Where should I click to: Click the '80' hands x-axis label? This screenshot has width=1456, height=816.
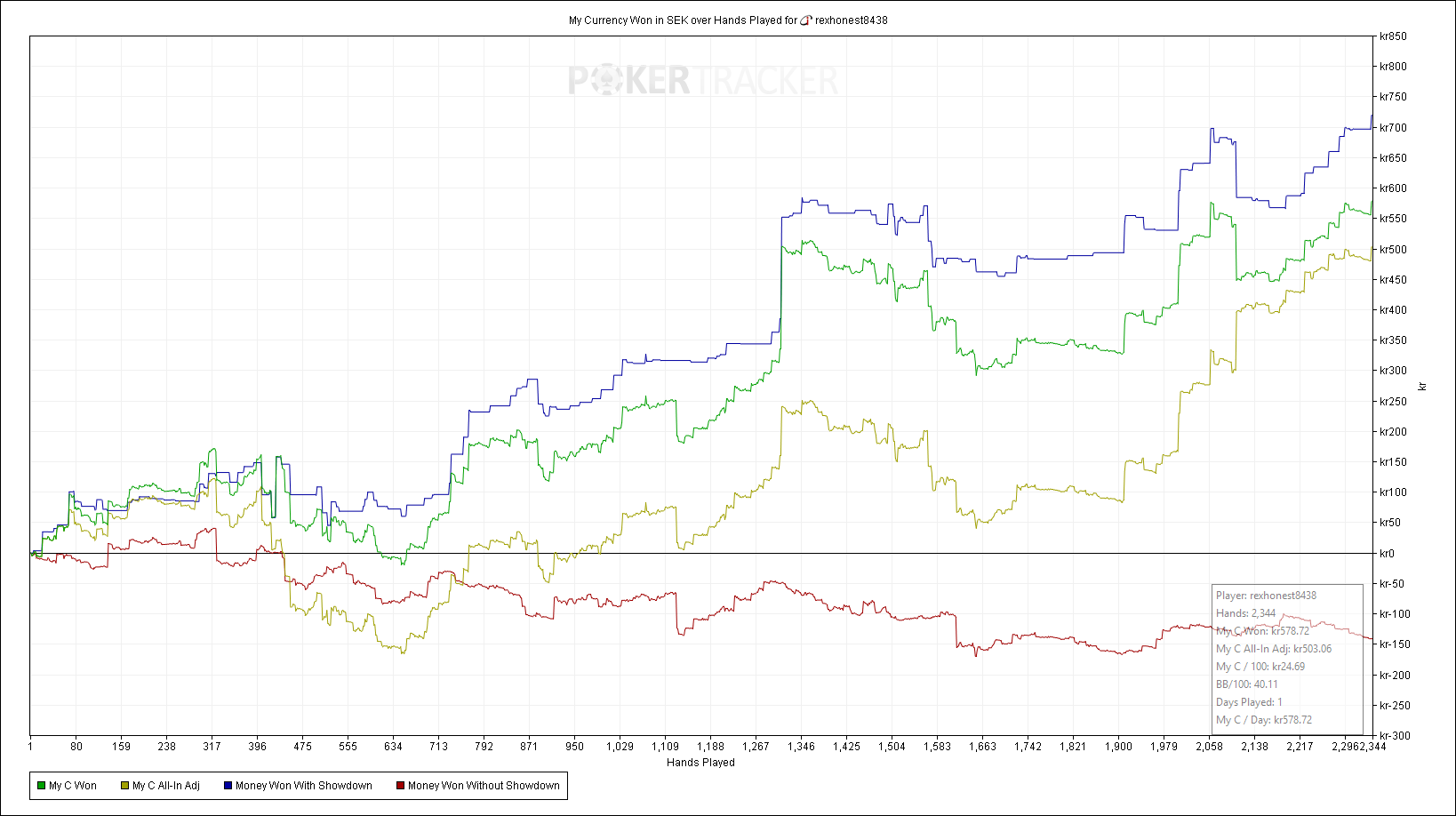pos(76,747)
